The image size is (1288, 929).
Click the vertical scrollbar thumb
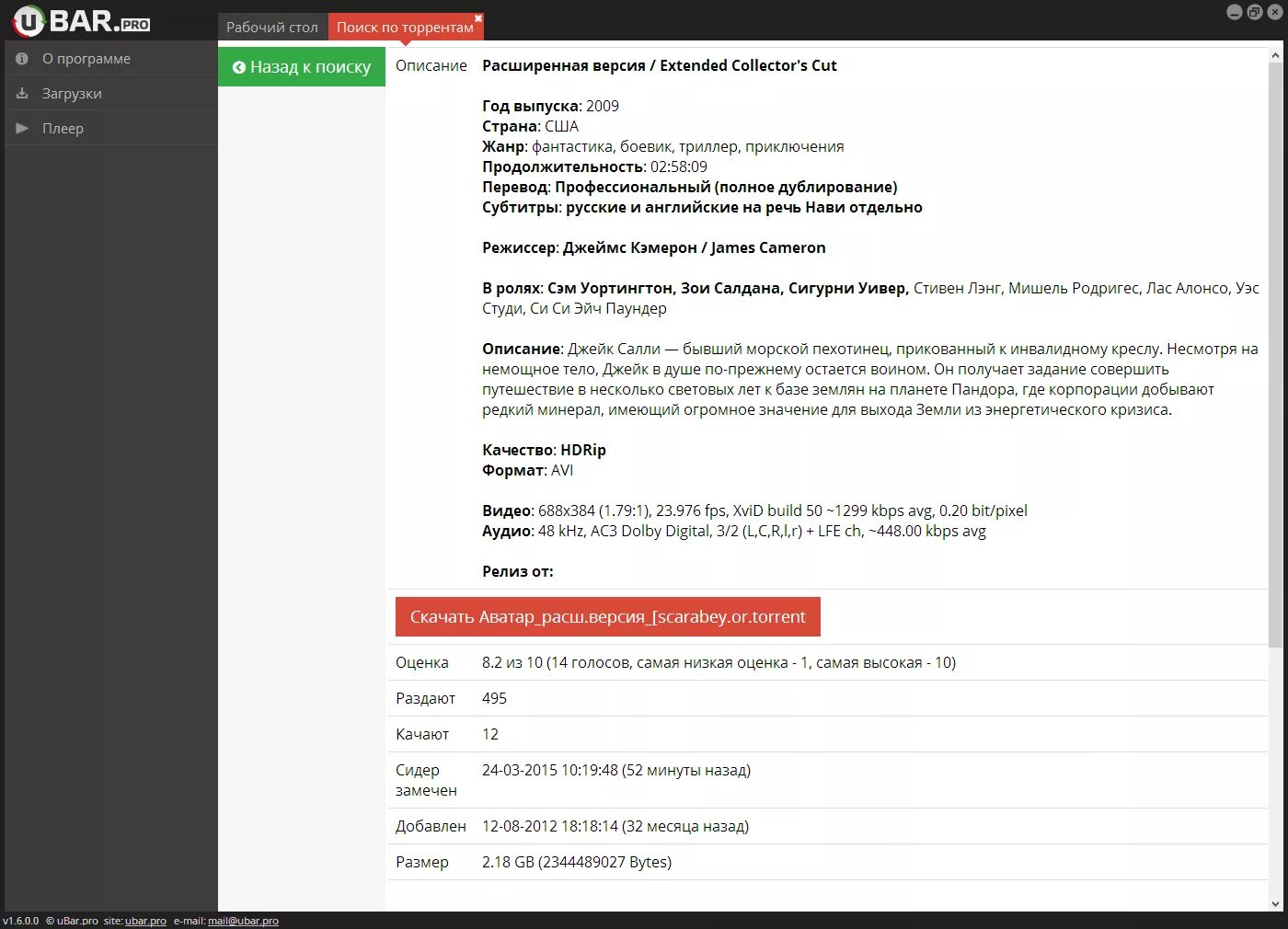1275,354
